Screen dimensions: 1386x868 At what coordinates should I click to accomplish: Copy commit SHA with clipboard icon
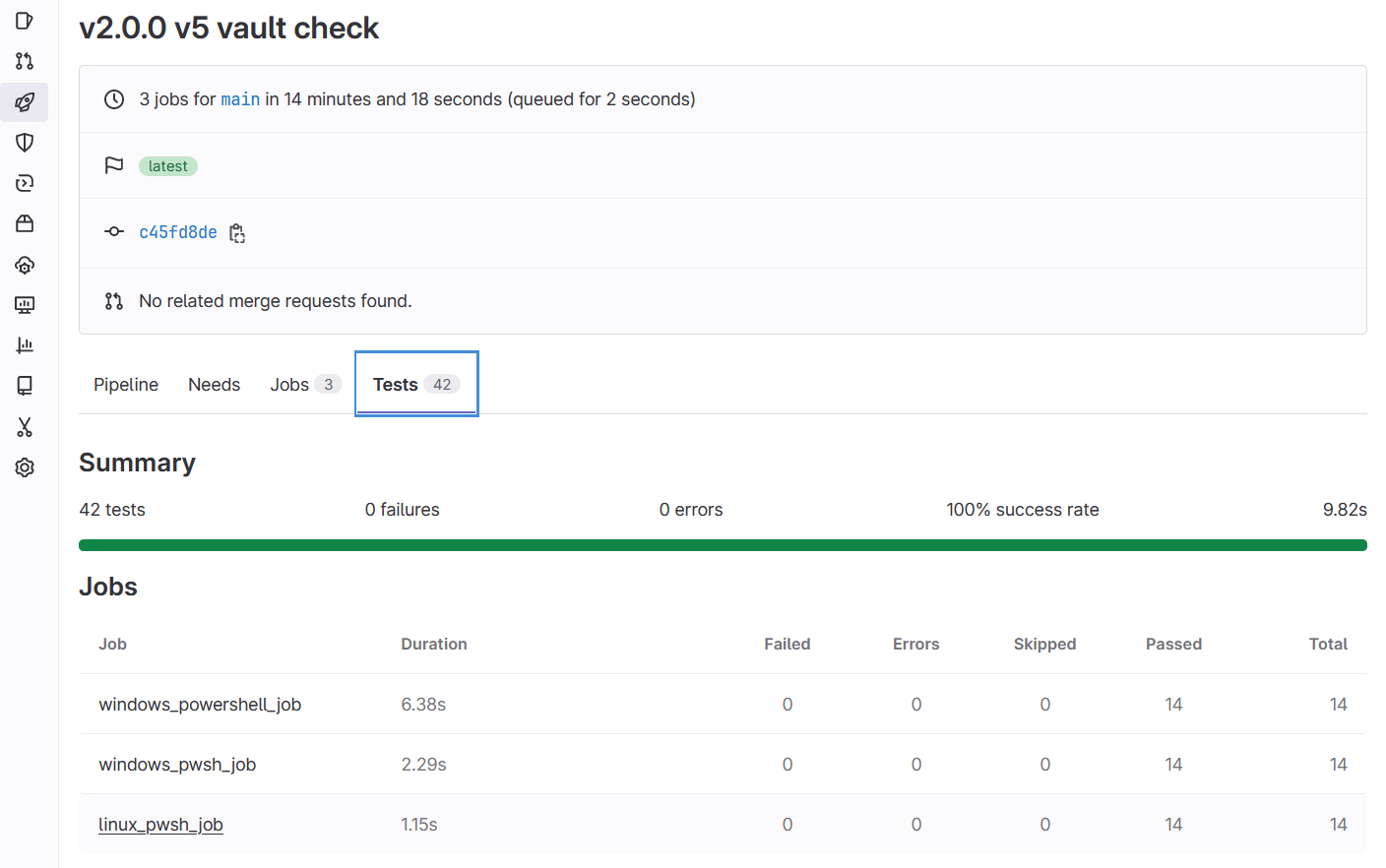[237, 233]
